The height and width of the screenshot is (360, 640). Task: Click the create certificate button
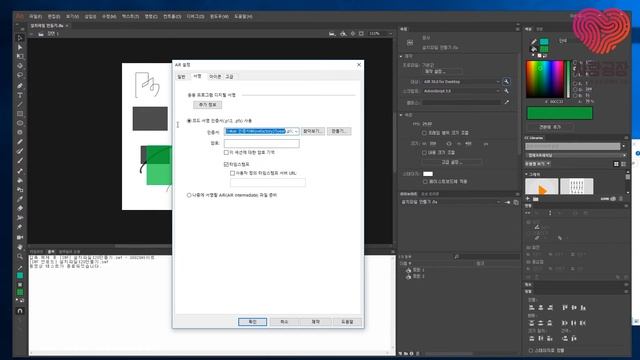[x=339, y=131]
